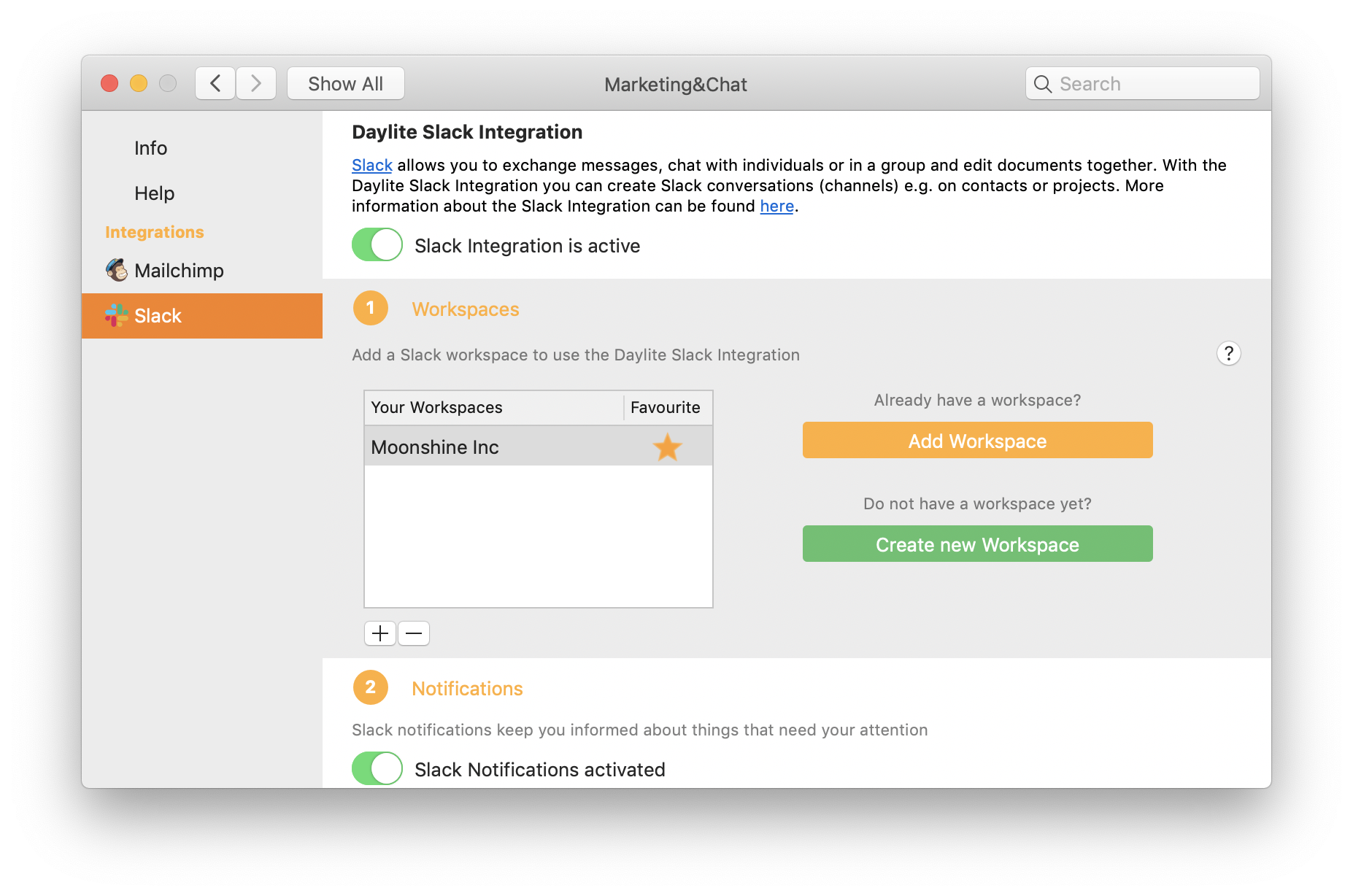Open the 'here' link for more information
The image size is (1353, 896).
(x=776, y=206)
